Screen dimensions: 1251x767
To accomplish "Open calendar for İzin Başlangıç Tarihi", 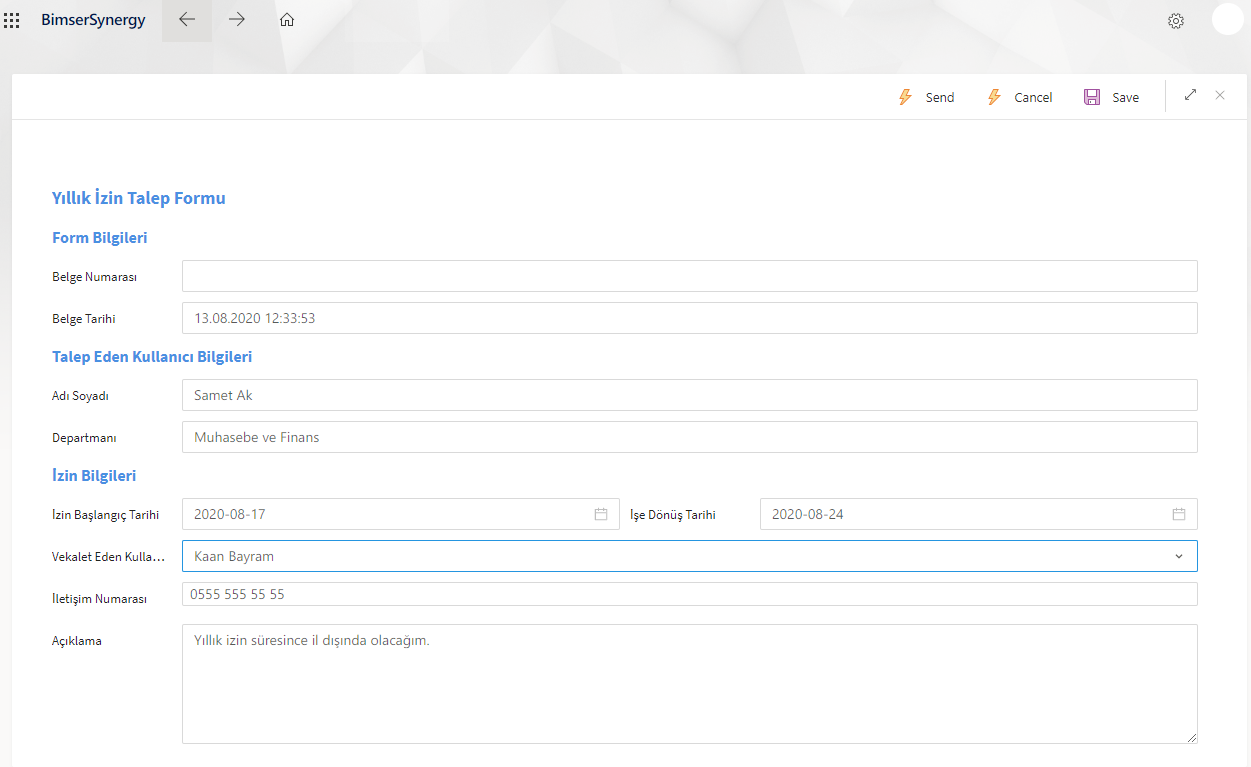I will coord(601,514).
